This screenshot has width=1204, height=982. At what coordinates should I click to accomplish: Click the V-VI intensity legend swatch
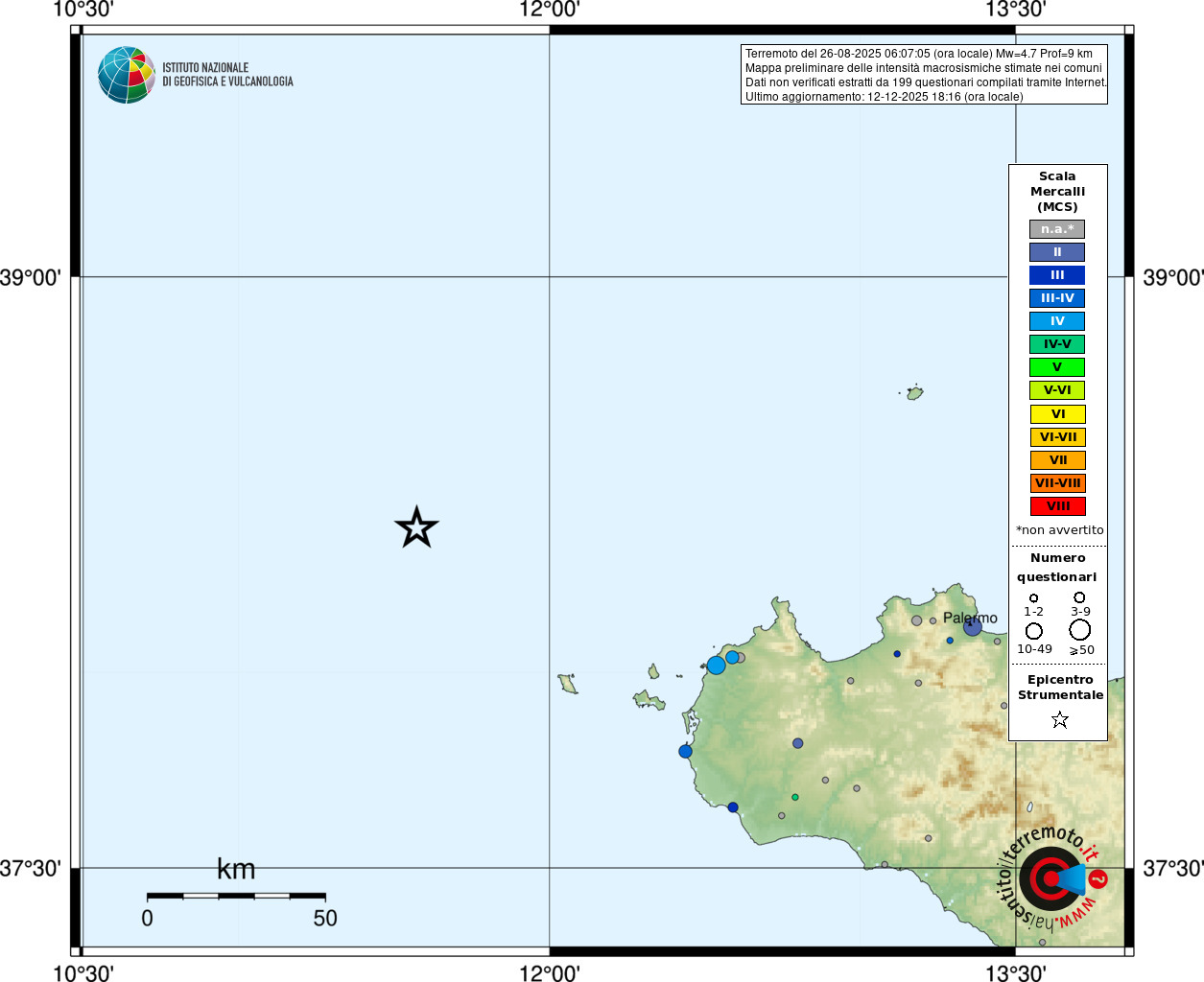point(1057,390)
